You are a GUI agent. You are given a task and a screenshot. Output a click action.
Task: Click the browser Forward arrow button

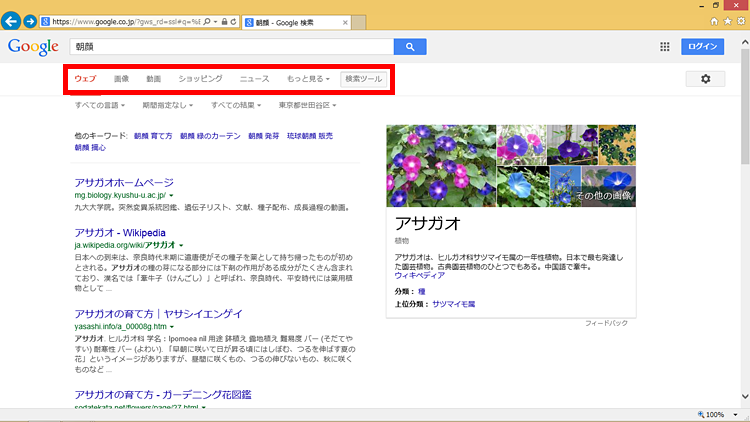click(x=31, y=20)
